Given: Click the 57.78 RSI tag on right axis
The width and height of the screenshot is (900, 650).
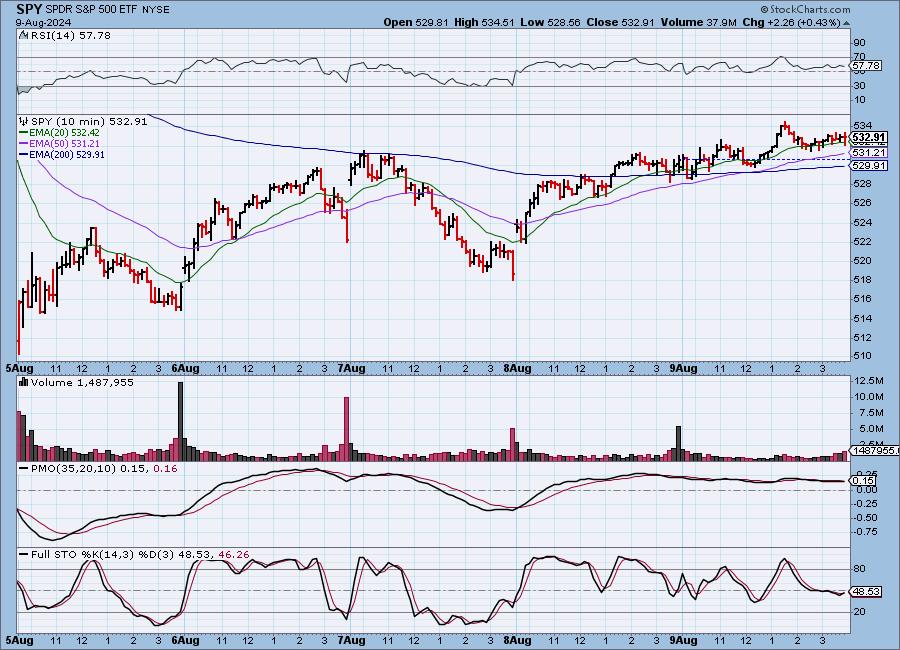Looking at the screenshot, I should point(866,66).
